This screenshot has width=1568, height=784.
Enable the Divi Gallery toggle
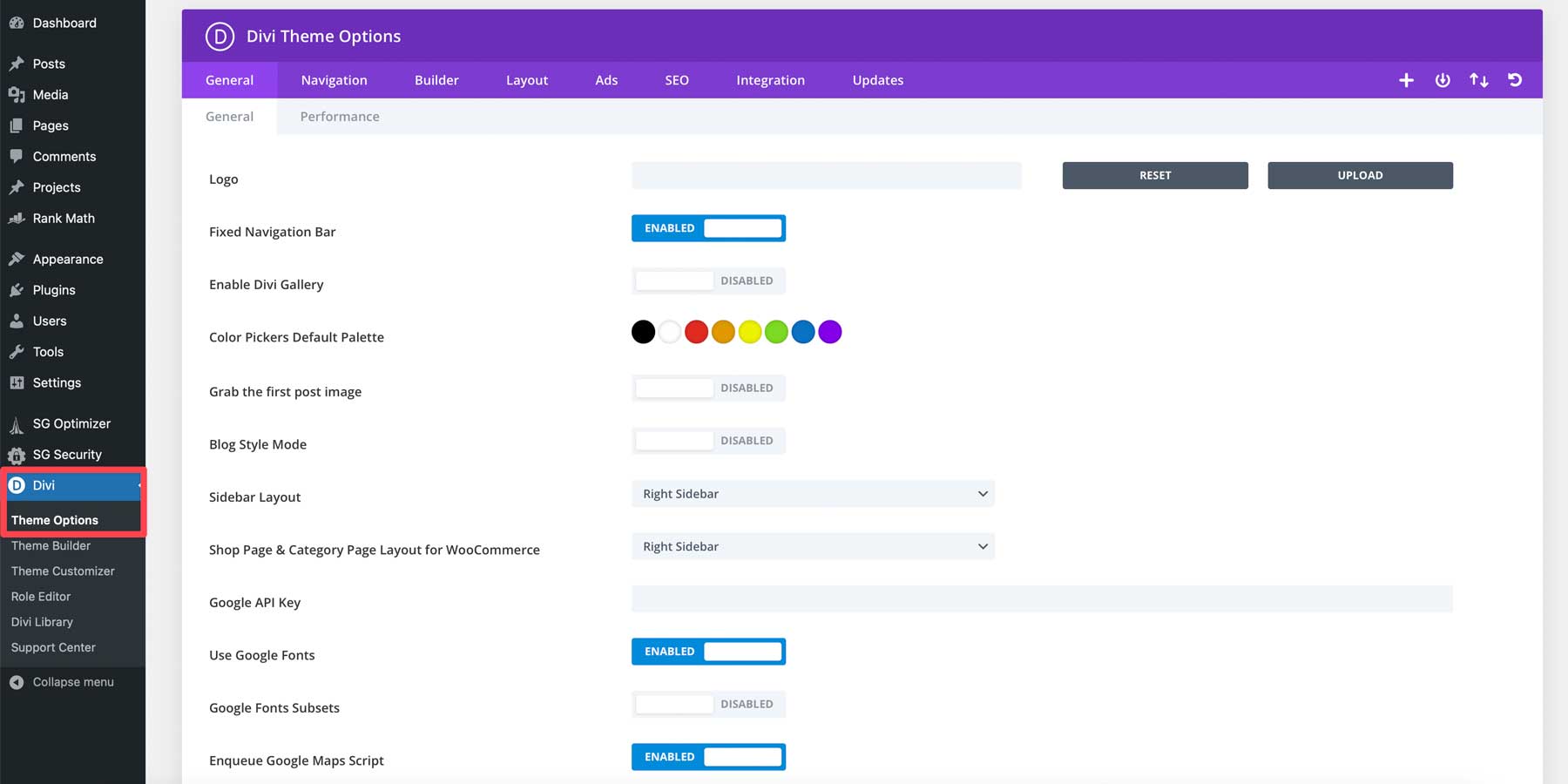(708, 280)
